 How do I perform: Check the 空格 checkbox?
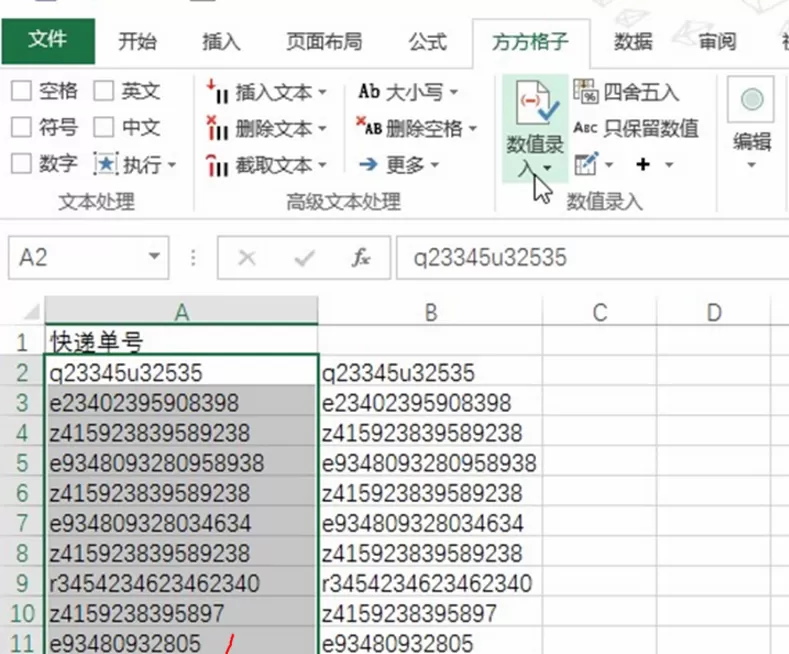coord(22,92)
